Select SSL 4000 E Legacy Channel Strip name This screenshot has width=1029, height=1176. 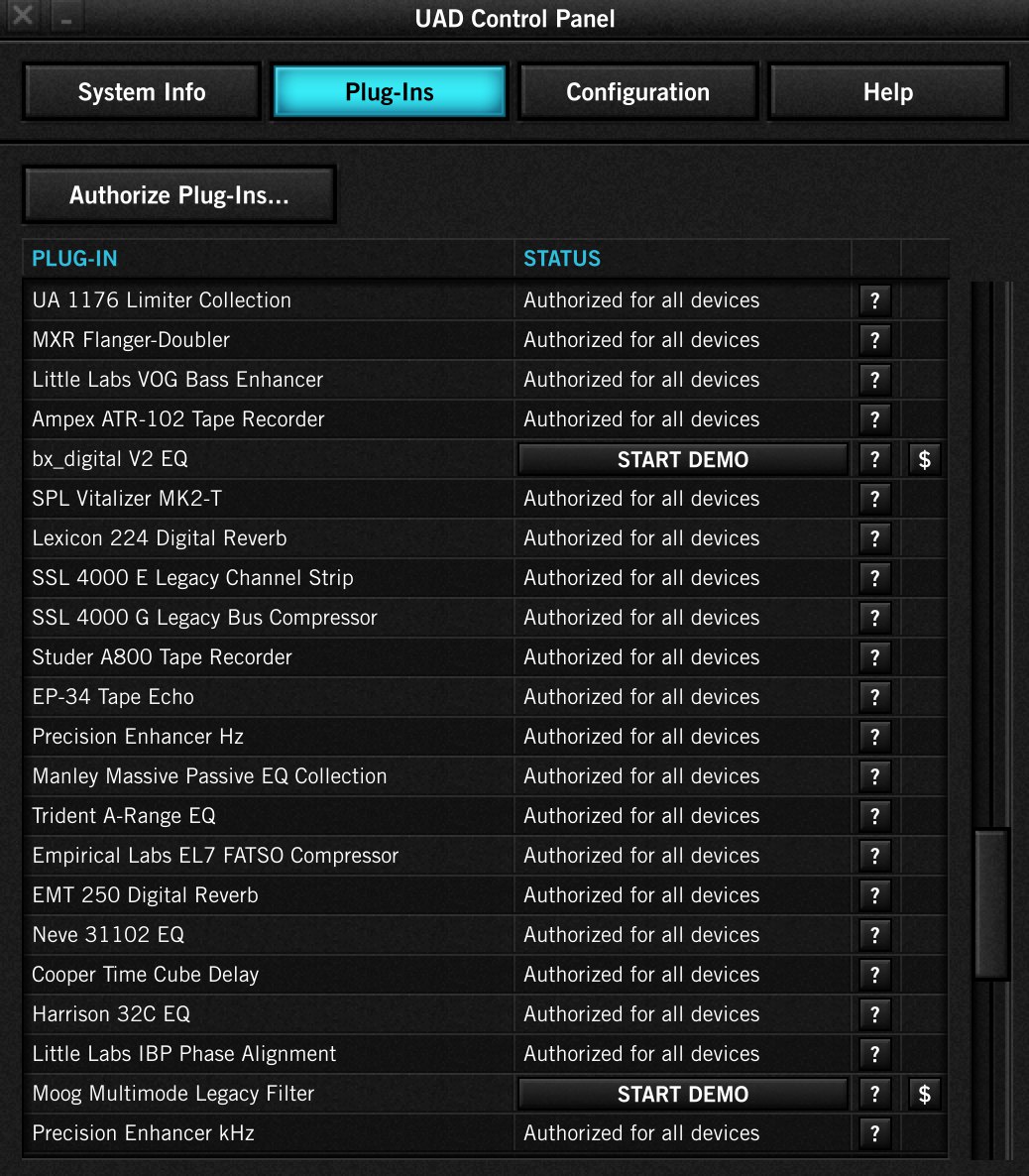click(x=192, y=578)
